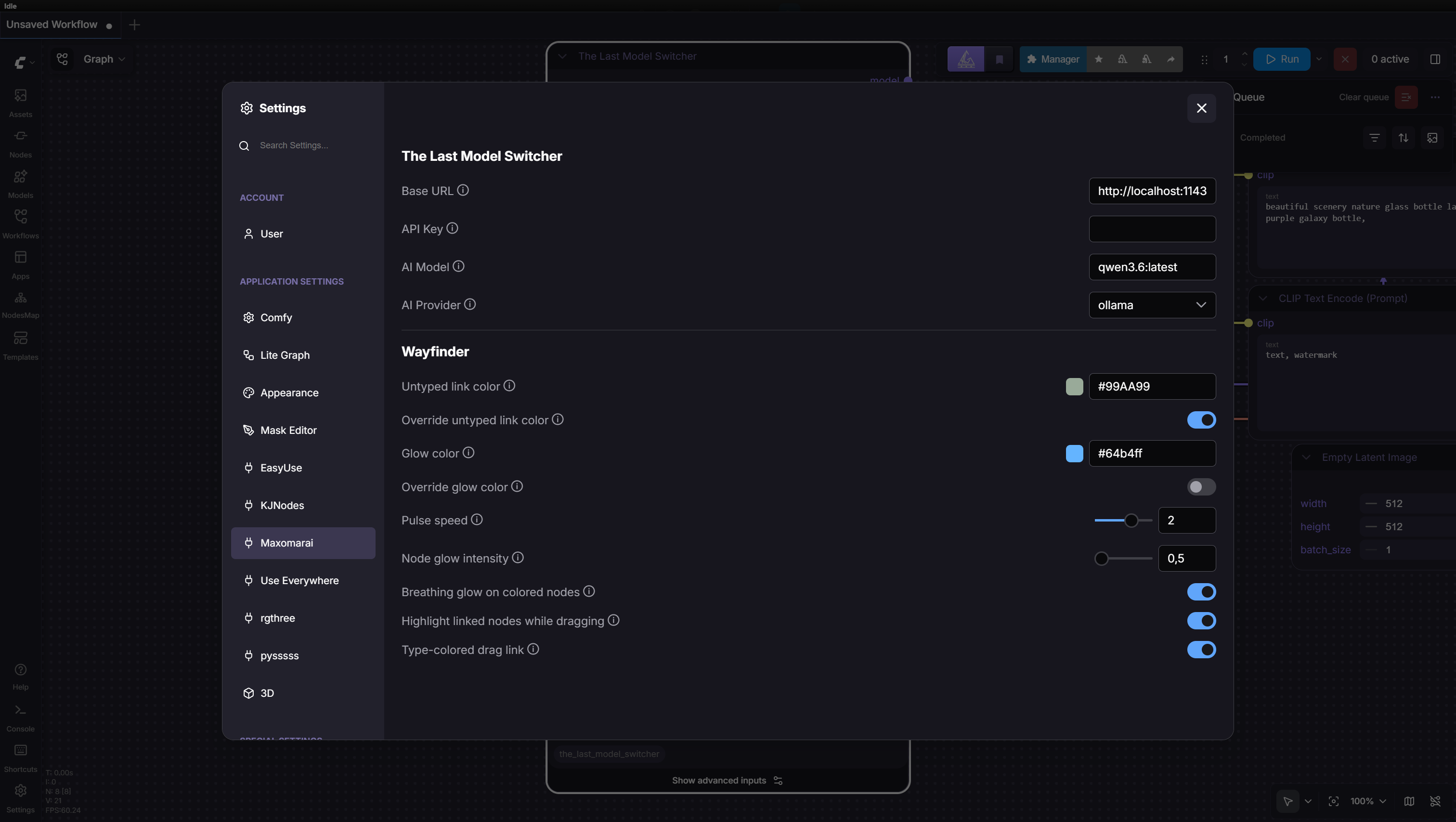Select Appearance settings category
Viewport: 1456px width, 822px height.
[303, 393]
